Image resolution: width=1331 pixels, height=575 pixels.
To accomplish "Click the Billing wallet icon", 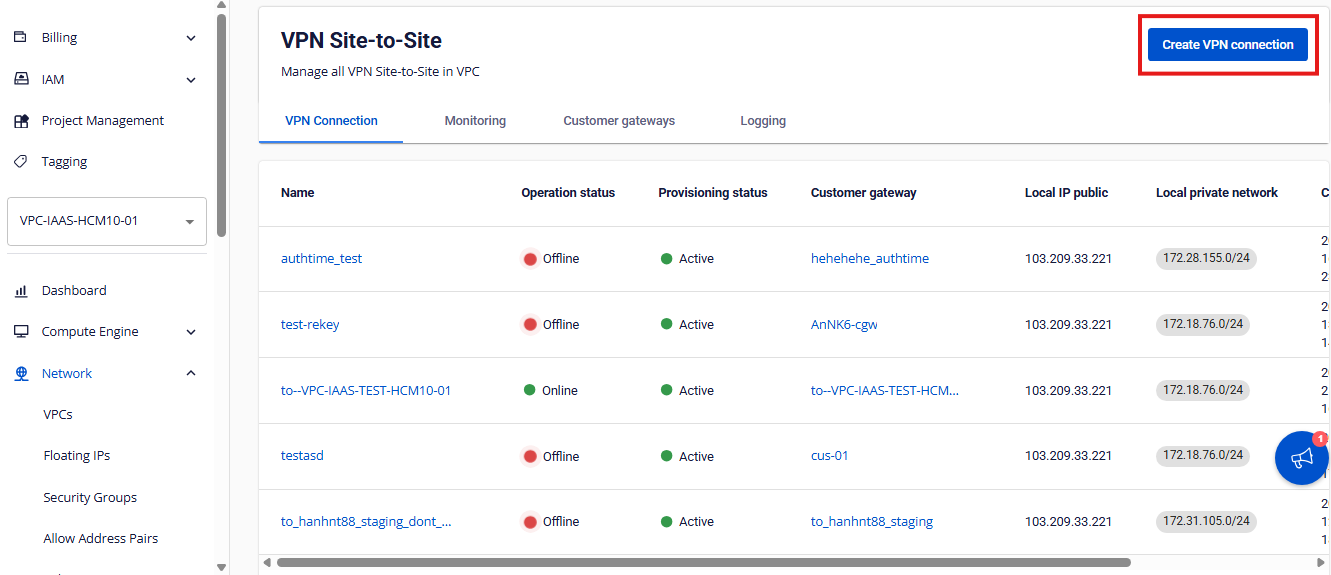I will [20, 38].
